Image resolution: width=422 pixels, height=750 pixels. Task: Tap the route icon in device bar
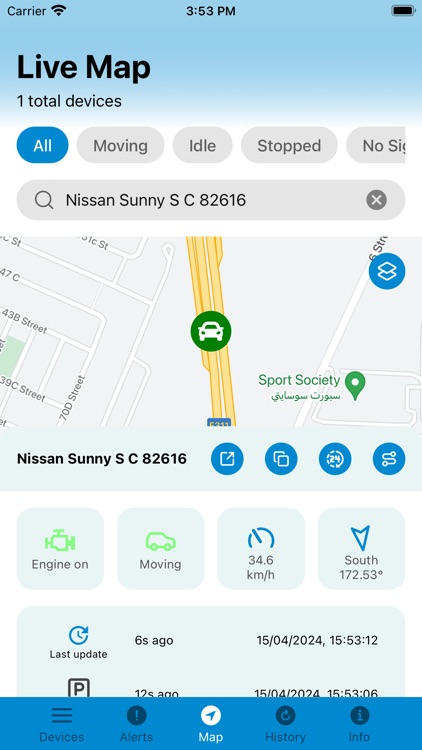click(389, 459)
